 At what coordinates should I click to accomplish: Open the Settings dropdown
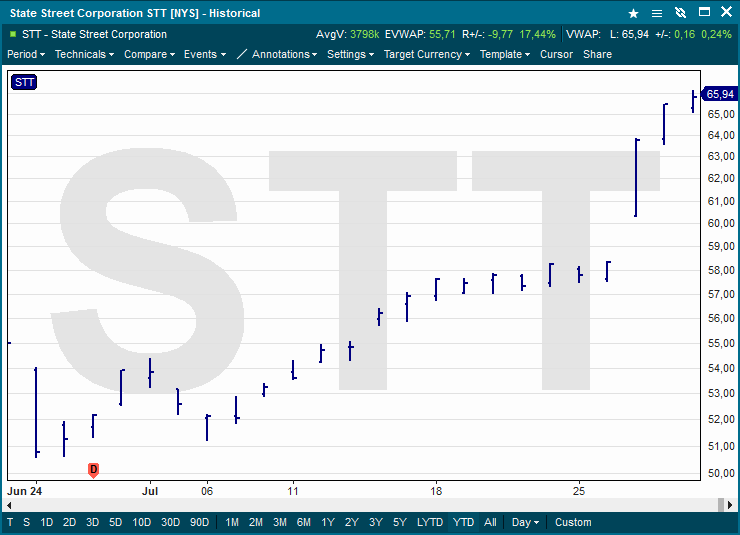coord(351,54)
